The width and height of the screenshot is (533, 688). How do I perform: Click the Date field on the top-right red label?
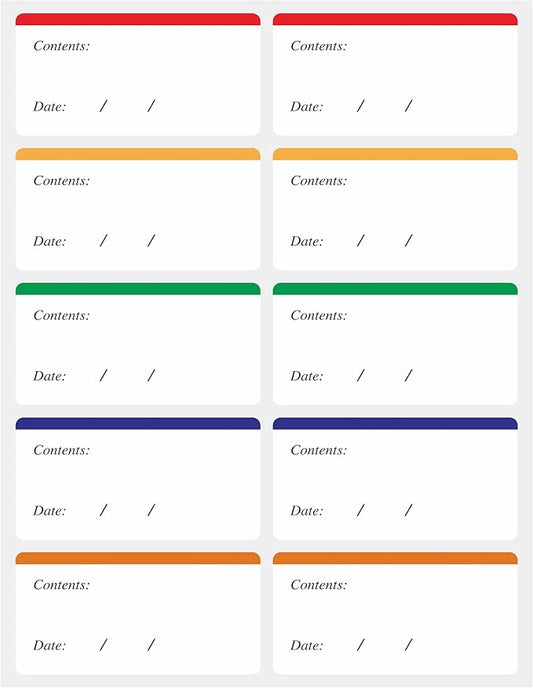coord(307,107)
